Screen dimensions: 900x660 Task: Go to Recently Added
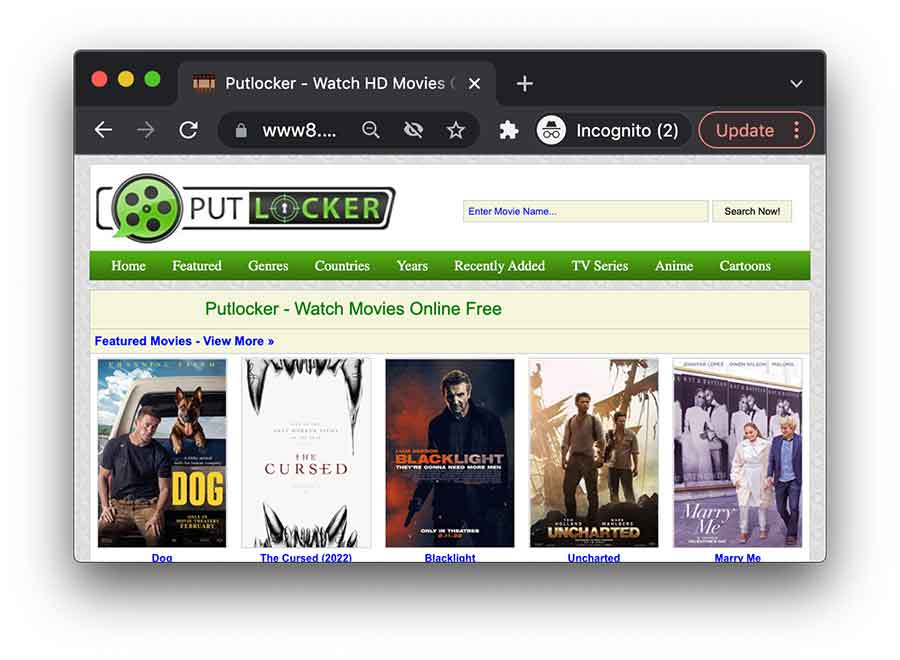point(499,266)
